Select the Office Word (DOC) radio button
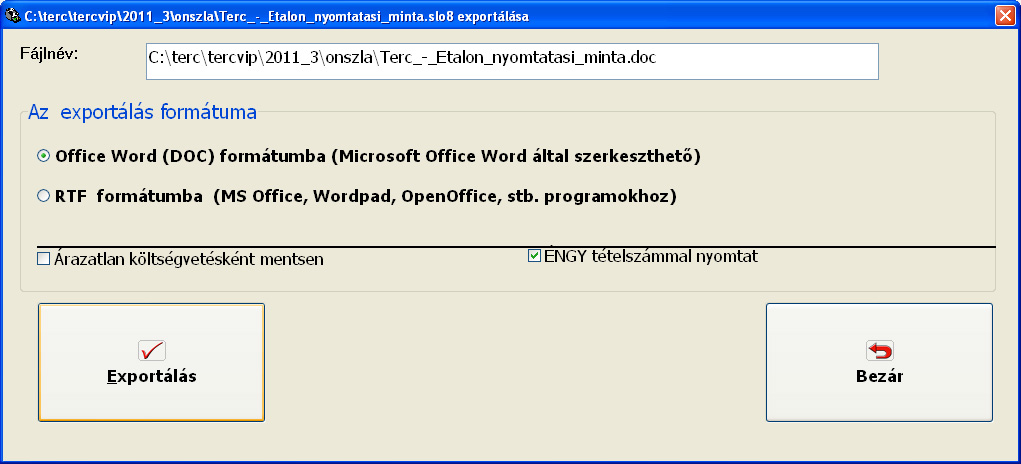1021x464 pixels. (44, 156)
